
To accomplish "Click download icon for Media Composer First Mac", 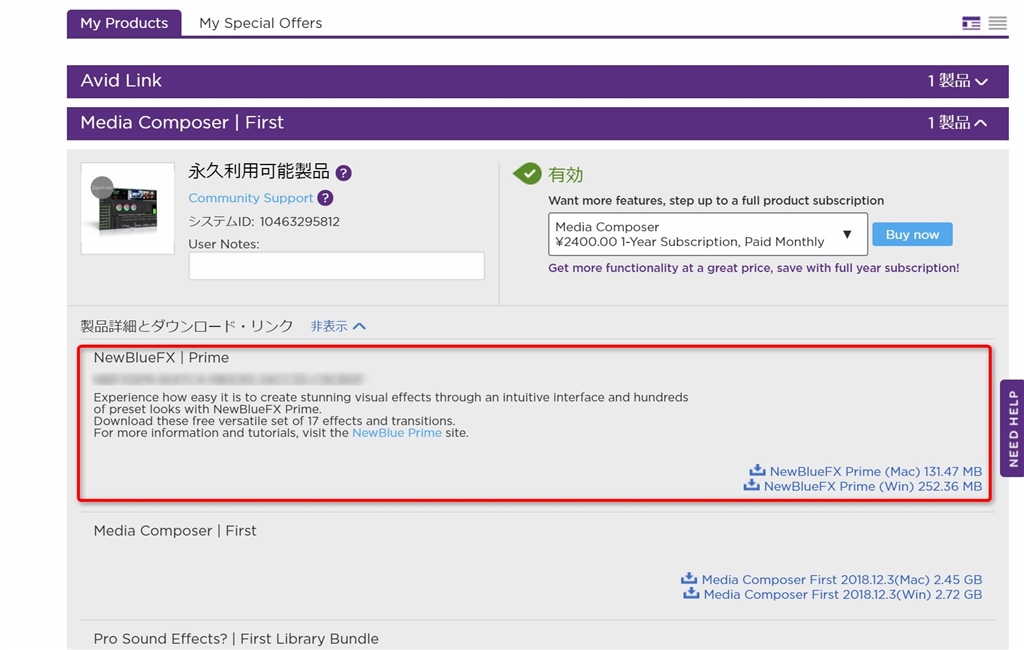I will point(689,579).
